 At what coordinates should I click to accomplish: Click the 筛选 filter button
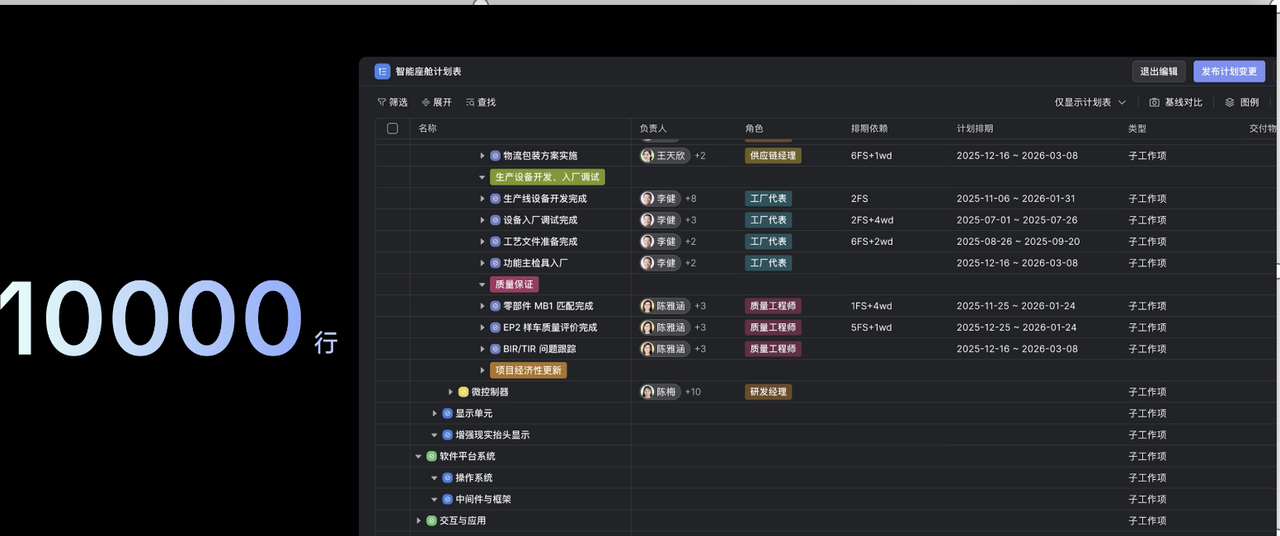(x=392, y=102)
